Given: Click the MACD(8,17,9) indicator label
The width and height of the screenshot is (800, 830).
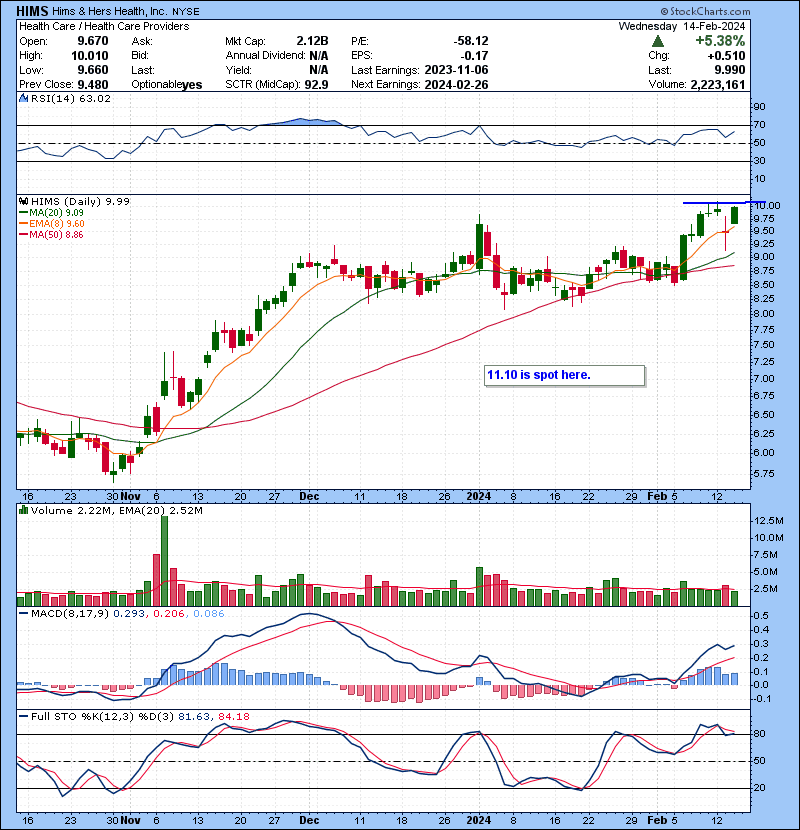Looking at the screenshot, I should coord(70,614).
